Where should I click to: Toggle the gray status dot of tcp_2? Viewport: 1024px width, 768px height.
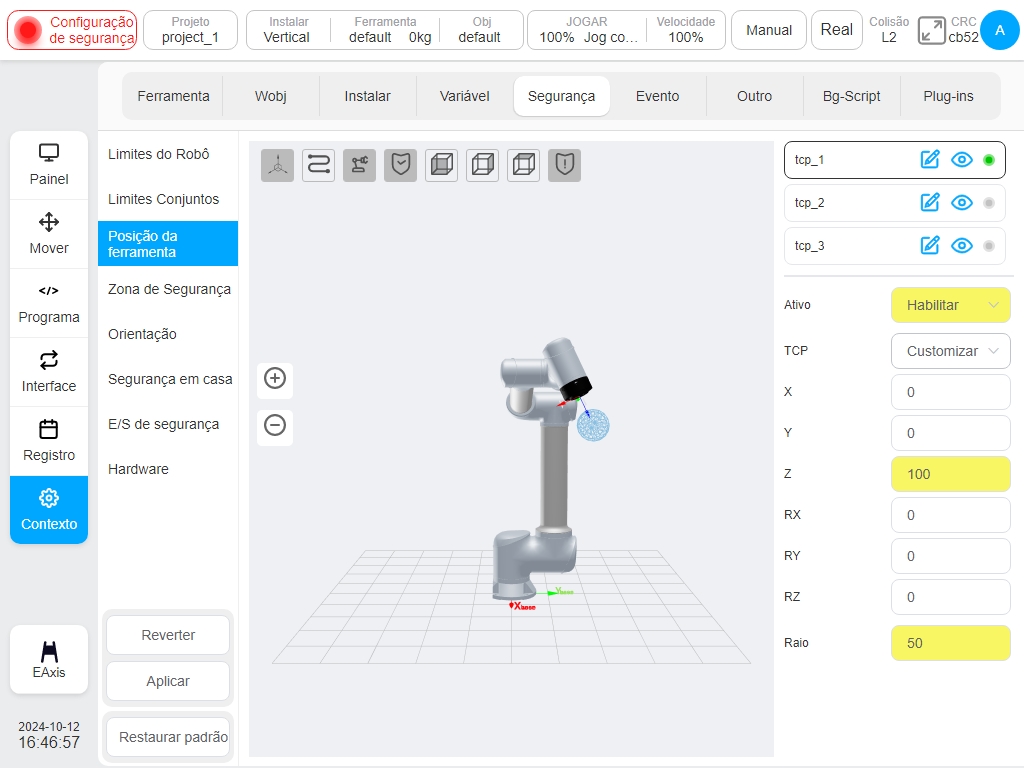click(x=989, y=202)
